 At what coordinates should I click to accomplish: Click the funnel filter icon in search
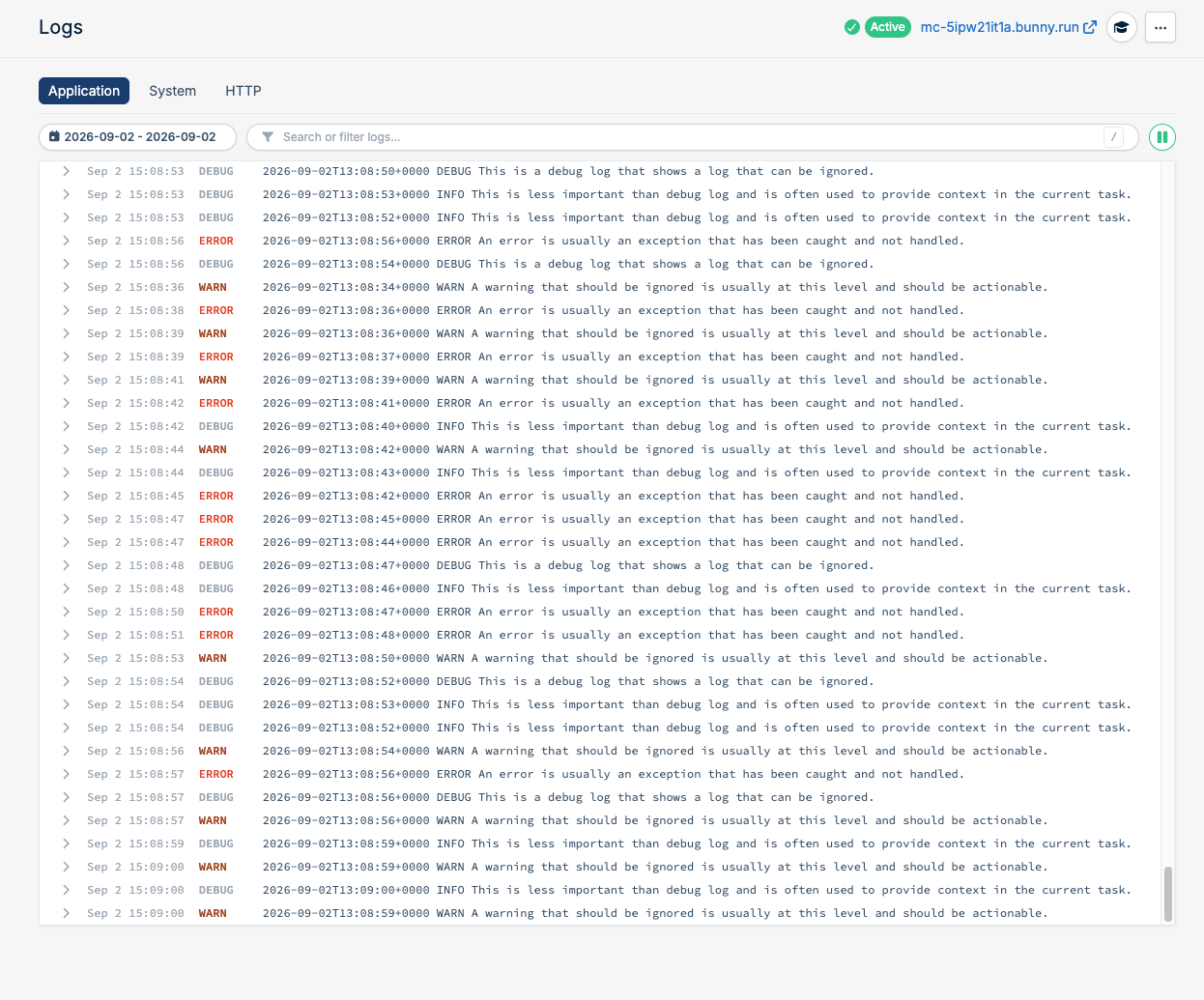click(268, 137)
